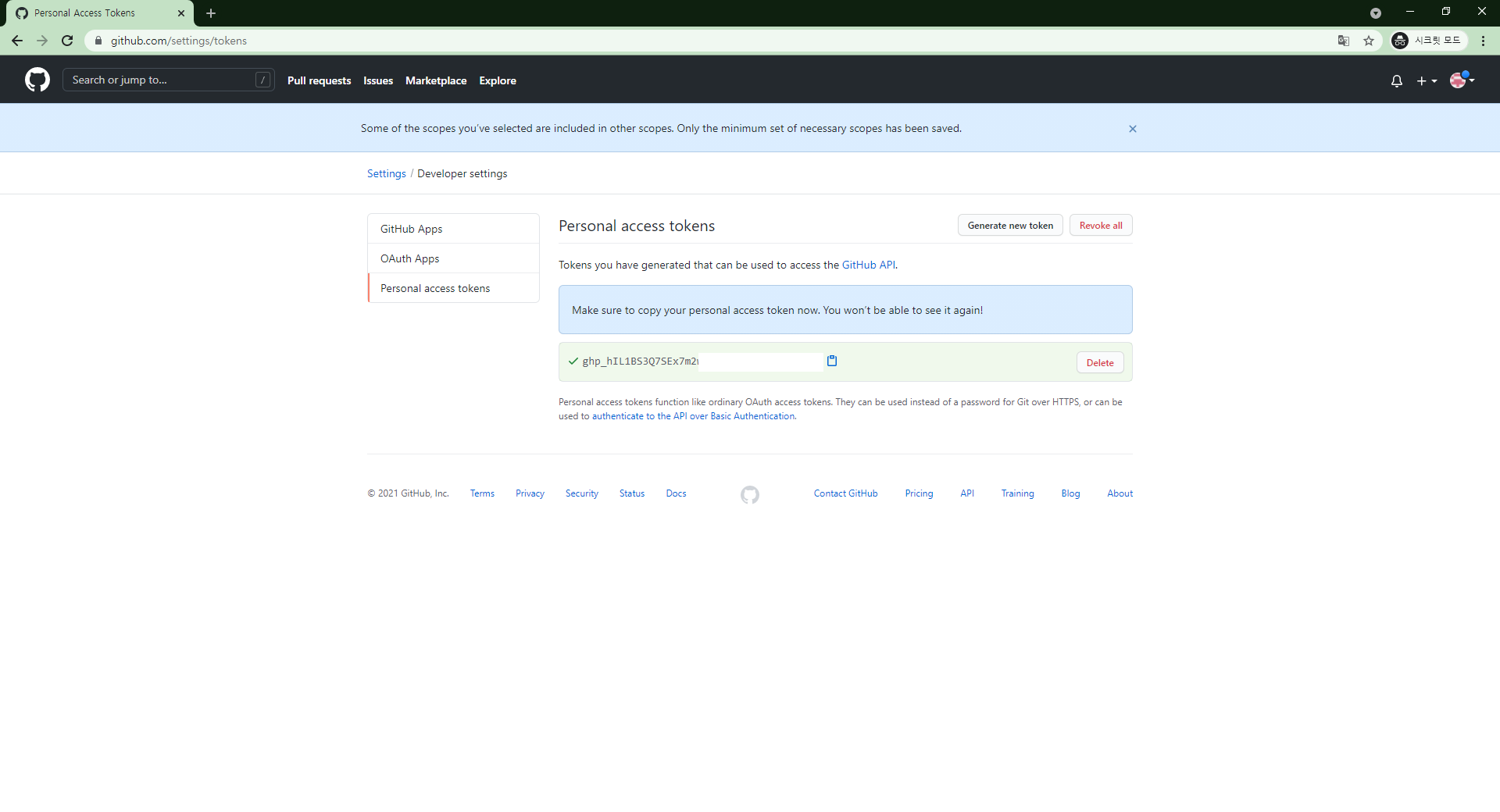Open the Security footer link
Screen dimensions: 1500x812
click(x=582, y=493)
